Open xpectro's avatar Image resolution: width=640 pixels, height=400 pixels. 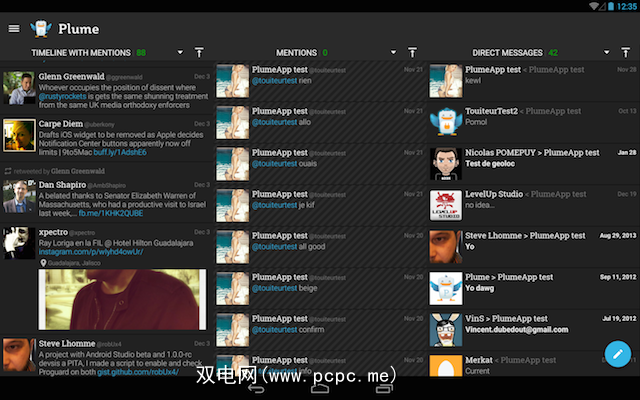[x=19, y=243]
